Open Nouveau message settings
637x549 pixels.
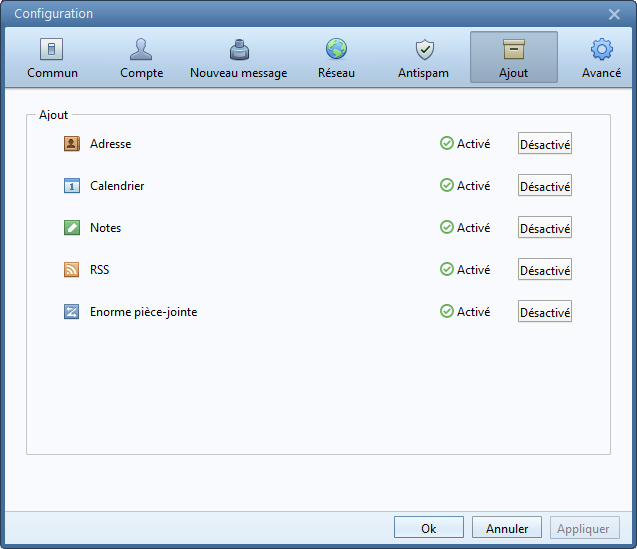238,58
